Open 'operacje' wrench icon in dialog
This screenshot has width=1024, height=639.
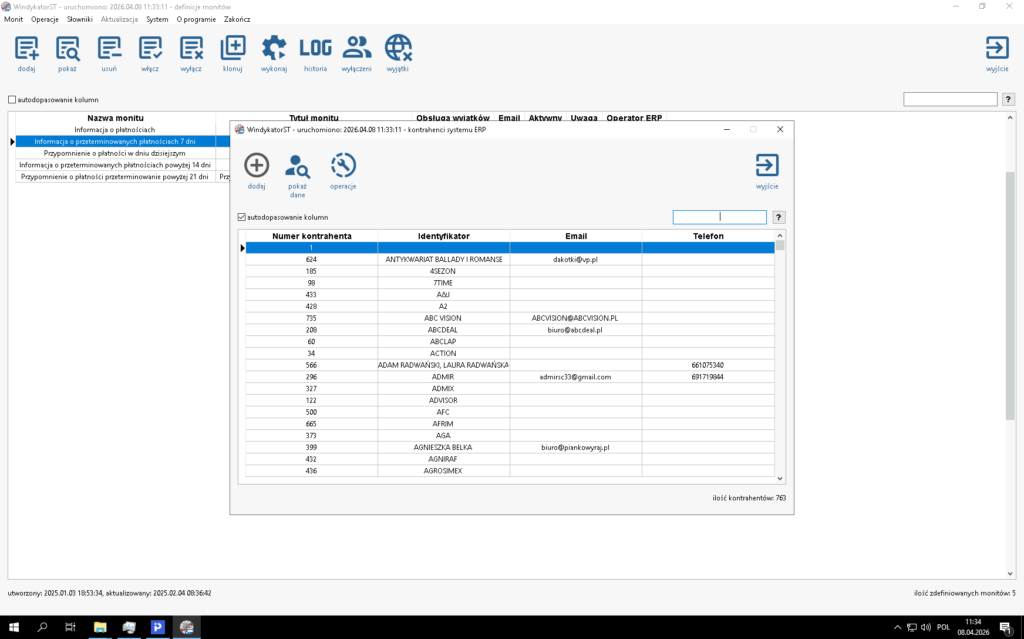point(343,171)
